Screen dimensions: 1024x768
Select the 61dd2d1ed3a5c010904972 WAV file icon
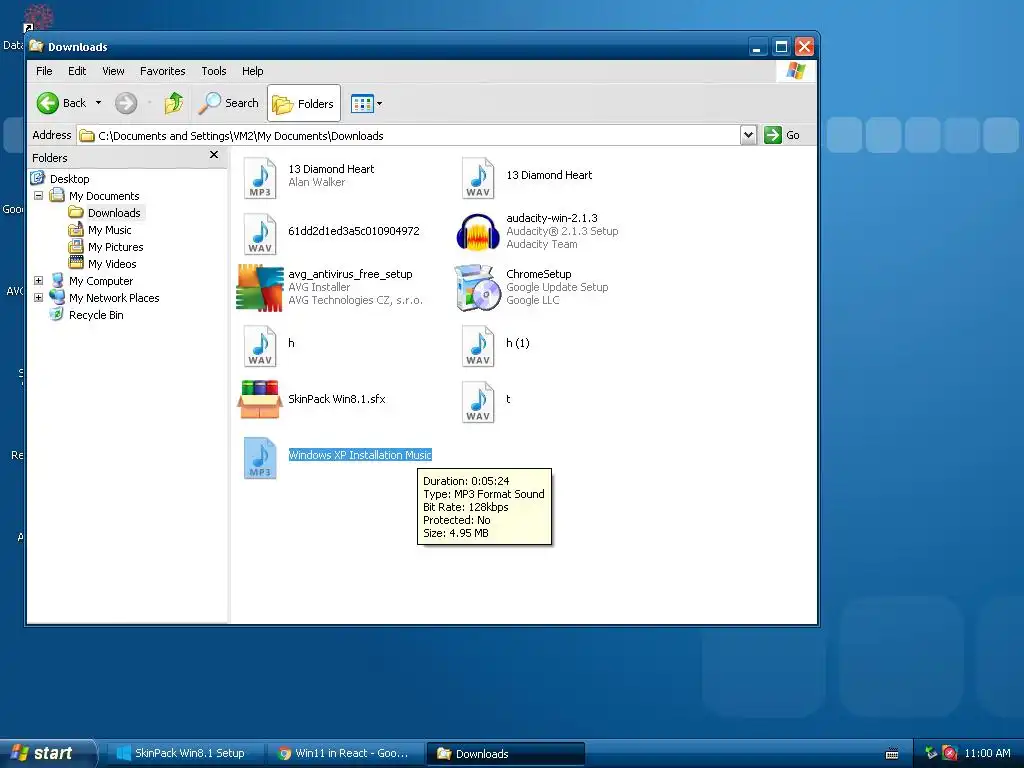pos(260,234)
